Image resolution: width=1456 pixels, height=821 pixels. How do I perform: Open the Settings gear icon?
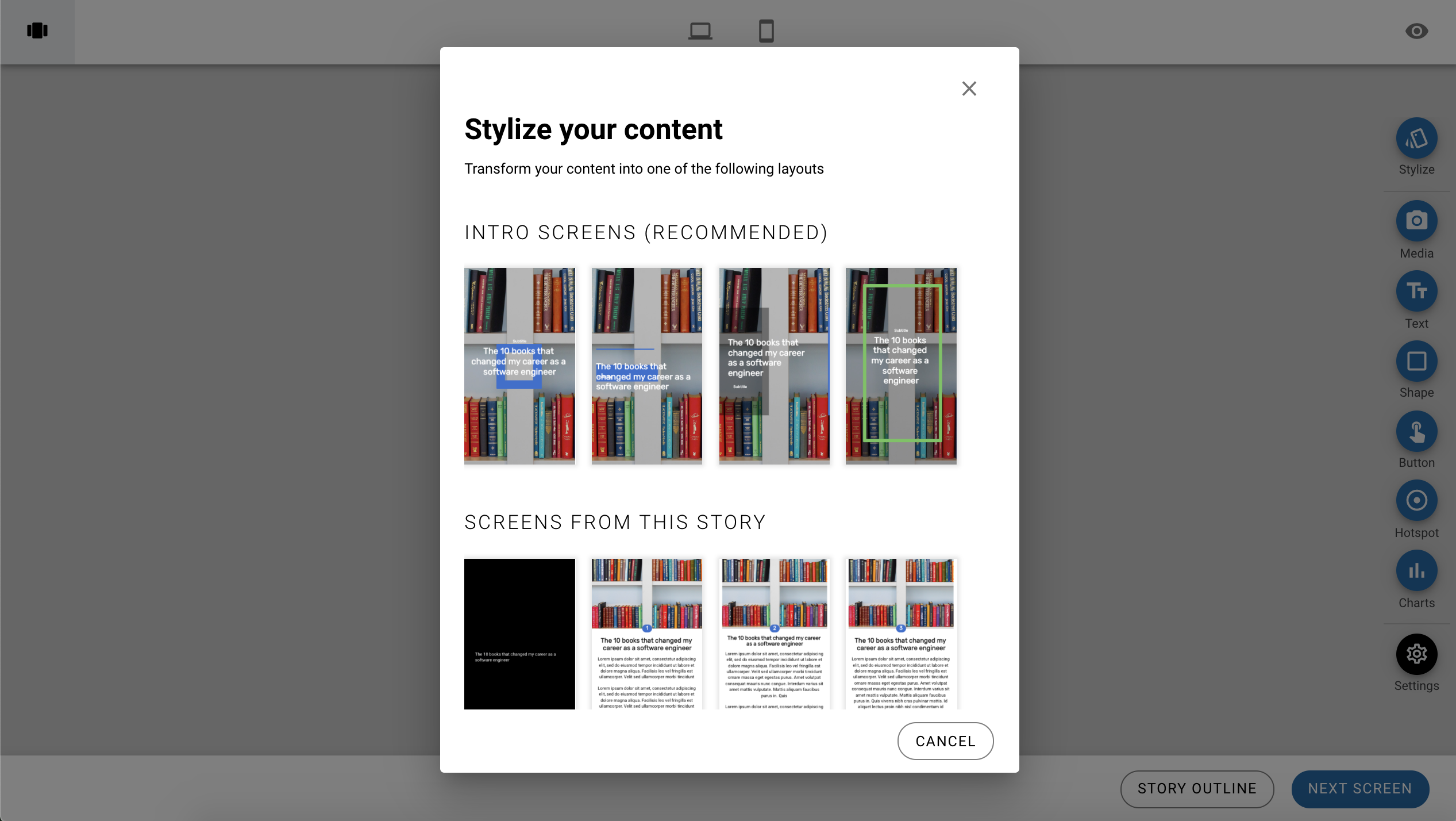coord(1416,654)
